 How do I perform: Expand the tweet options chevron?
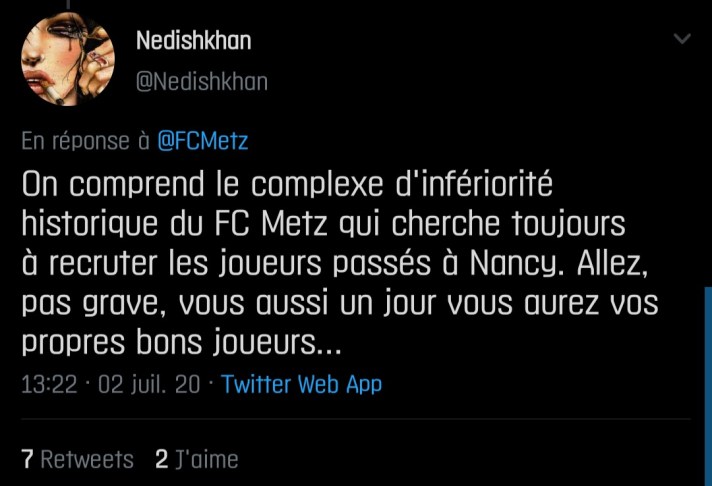(x=682, y=40)
